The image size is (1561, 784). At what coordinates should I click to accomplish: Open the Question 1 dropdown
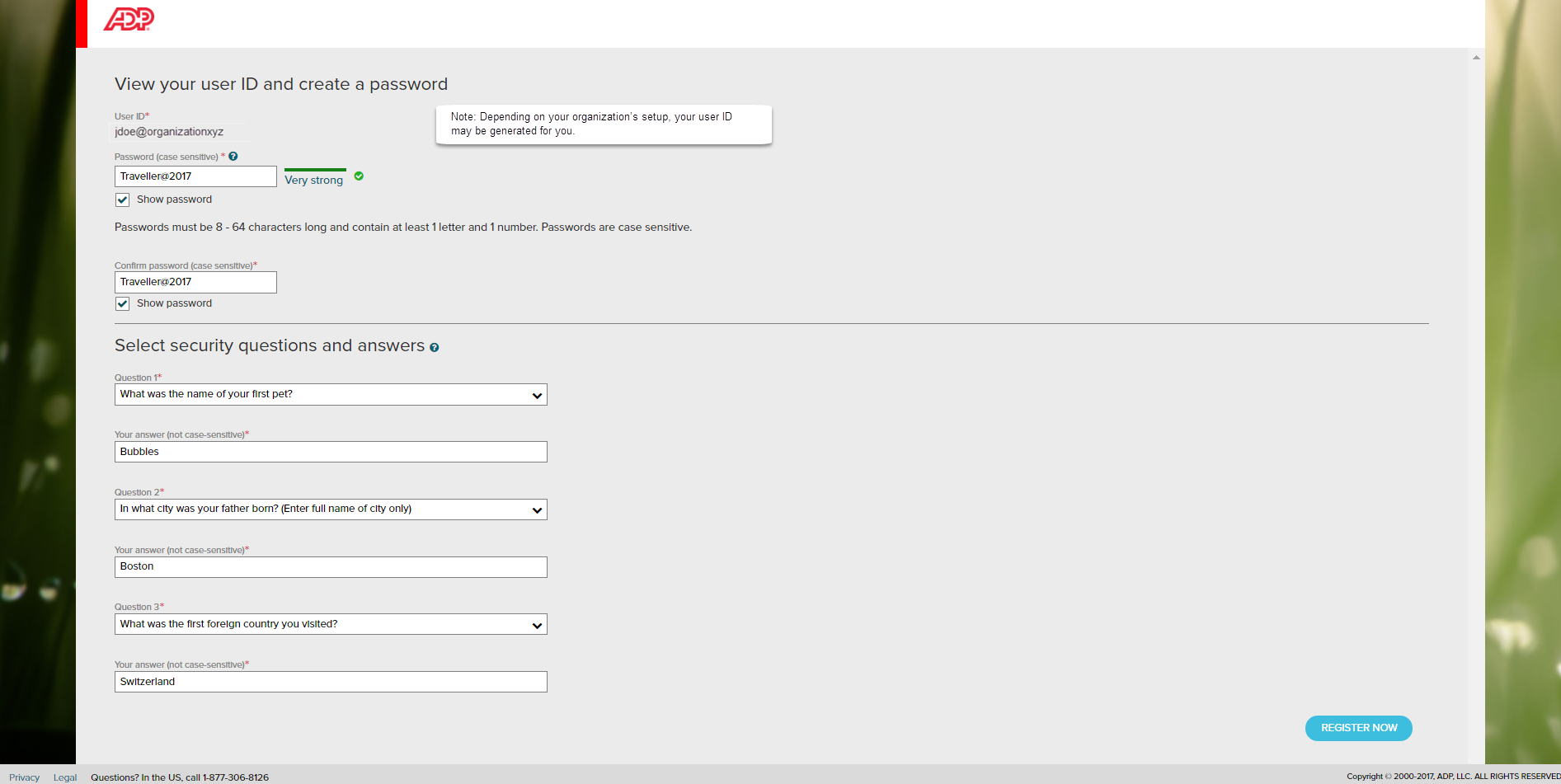(330, 395)
